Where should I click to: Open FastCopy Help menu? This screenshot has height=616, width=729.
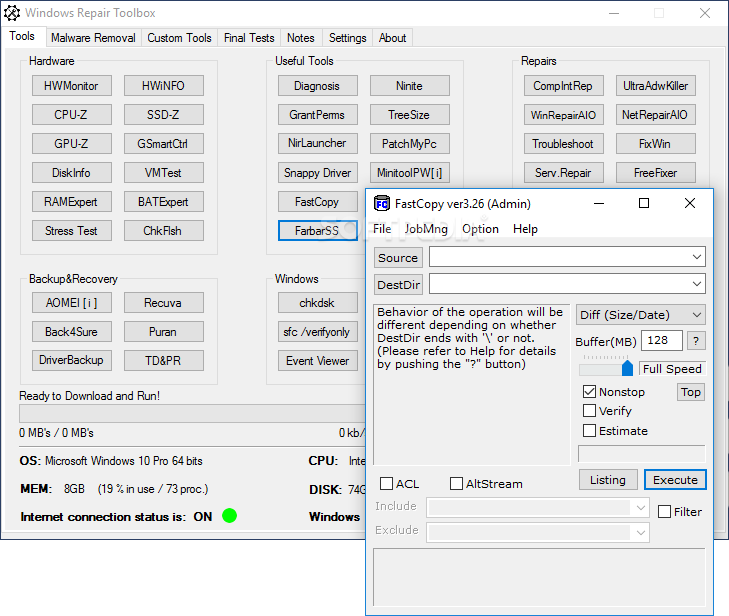coord(525,229)
